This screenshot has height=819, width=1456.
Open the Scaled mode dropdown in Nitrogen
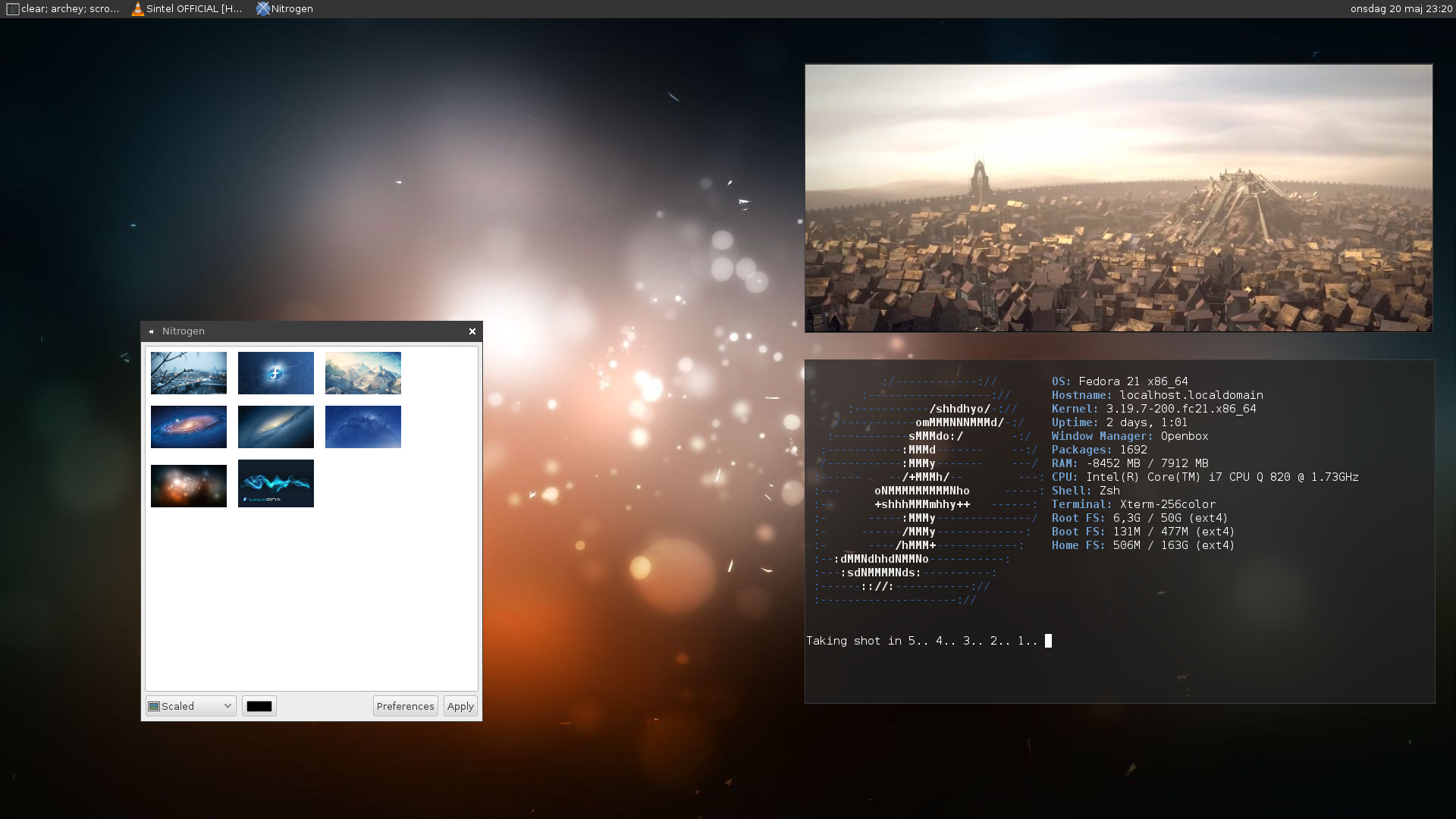coord(190,706)
